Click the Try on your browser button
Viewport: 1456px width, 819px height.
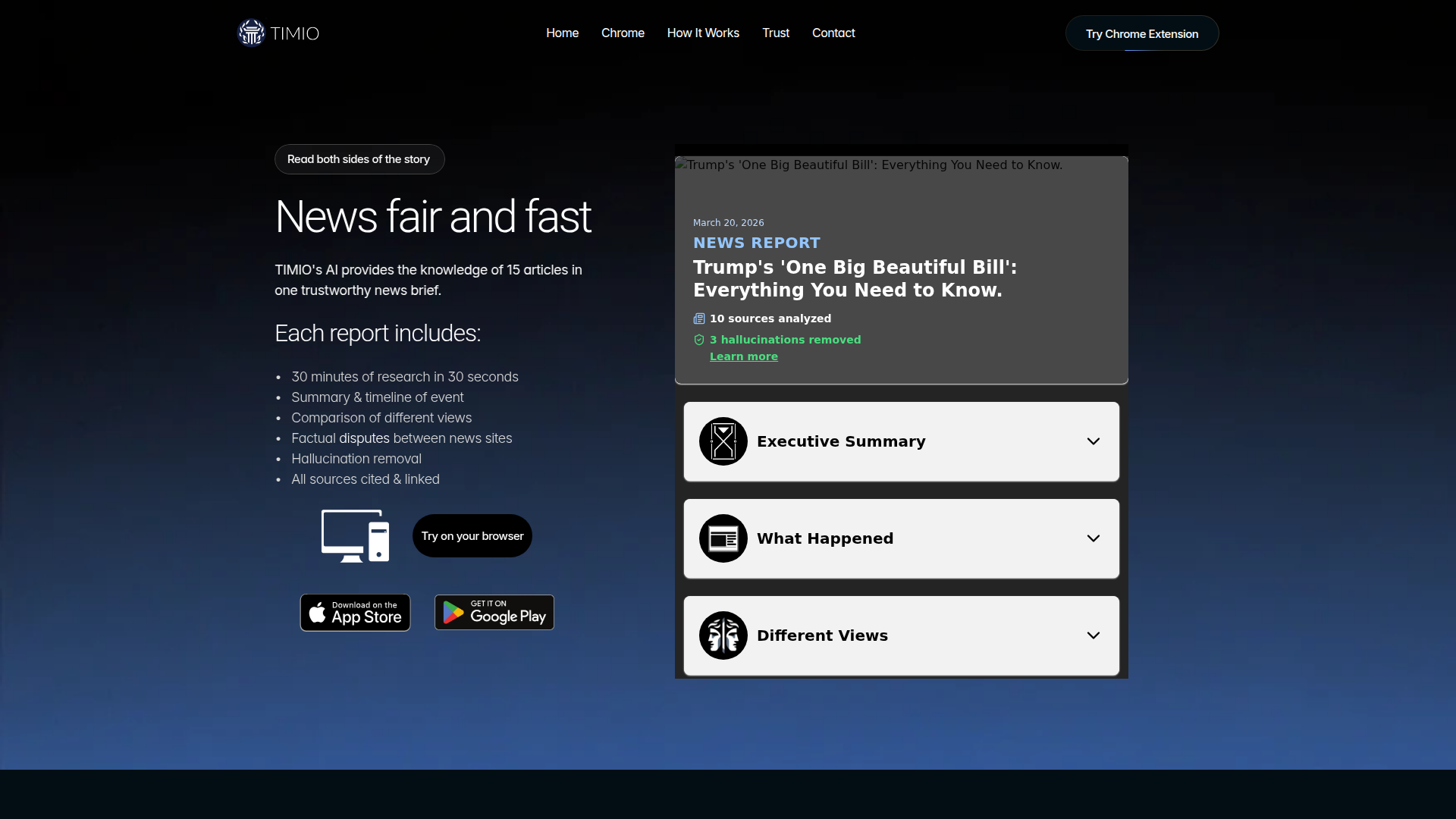tap(472, 536)
